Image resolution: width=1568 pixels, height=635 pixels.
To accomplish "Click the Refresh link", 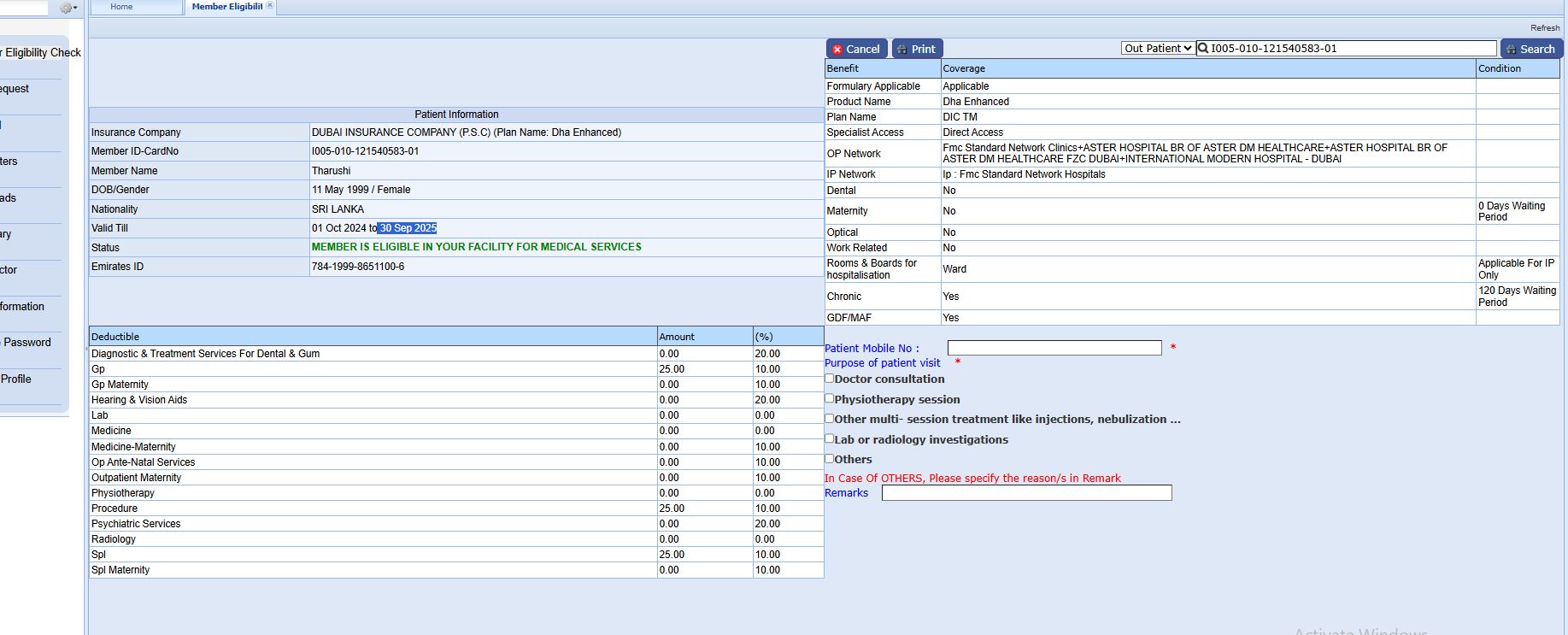I will (1544, 28).
